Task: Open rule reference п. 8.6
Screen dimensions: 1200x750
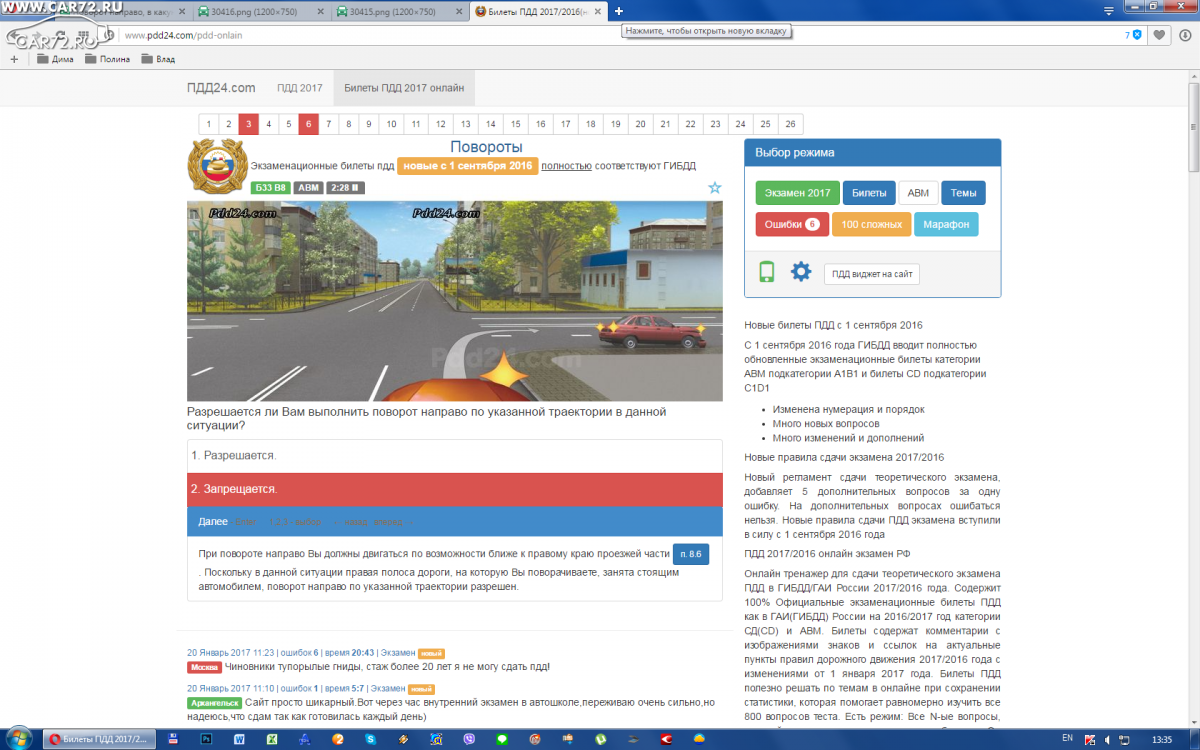Action: [691, 553]
